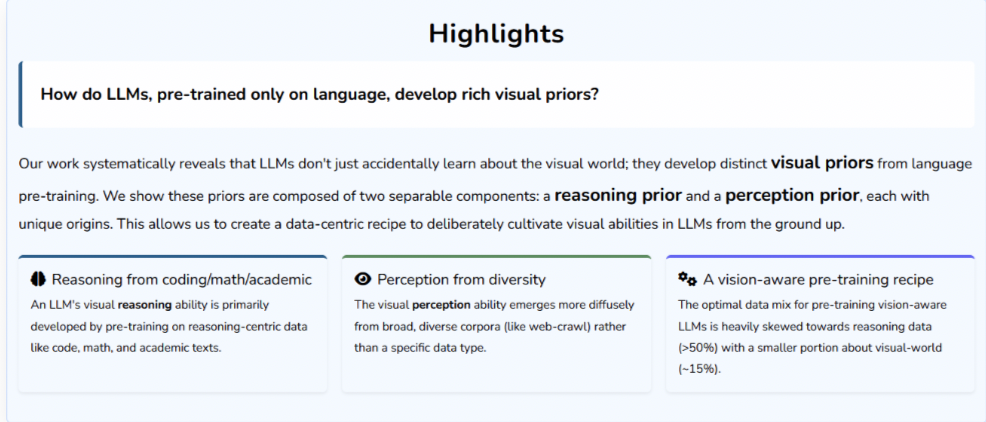
Task: Click the Perception card's description text
Action: coord(493,326)
